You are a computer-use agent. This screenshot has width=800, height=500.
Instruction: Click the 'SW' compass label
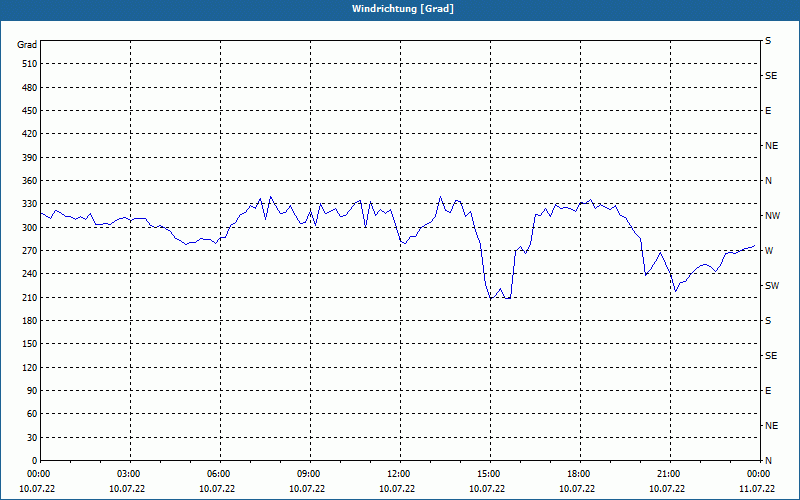tap(772, 286)
